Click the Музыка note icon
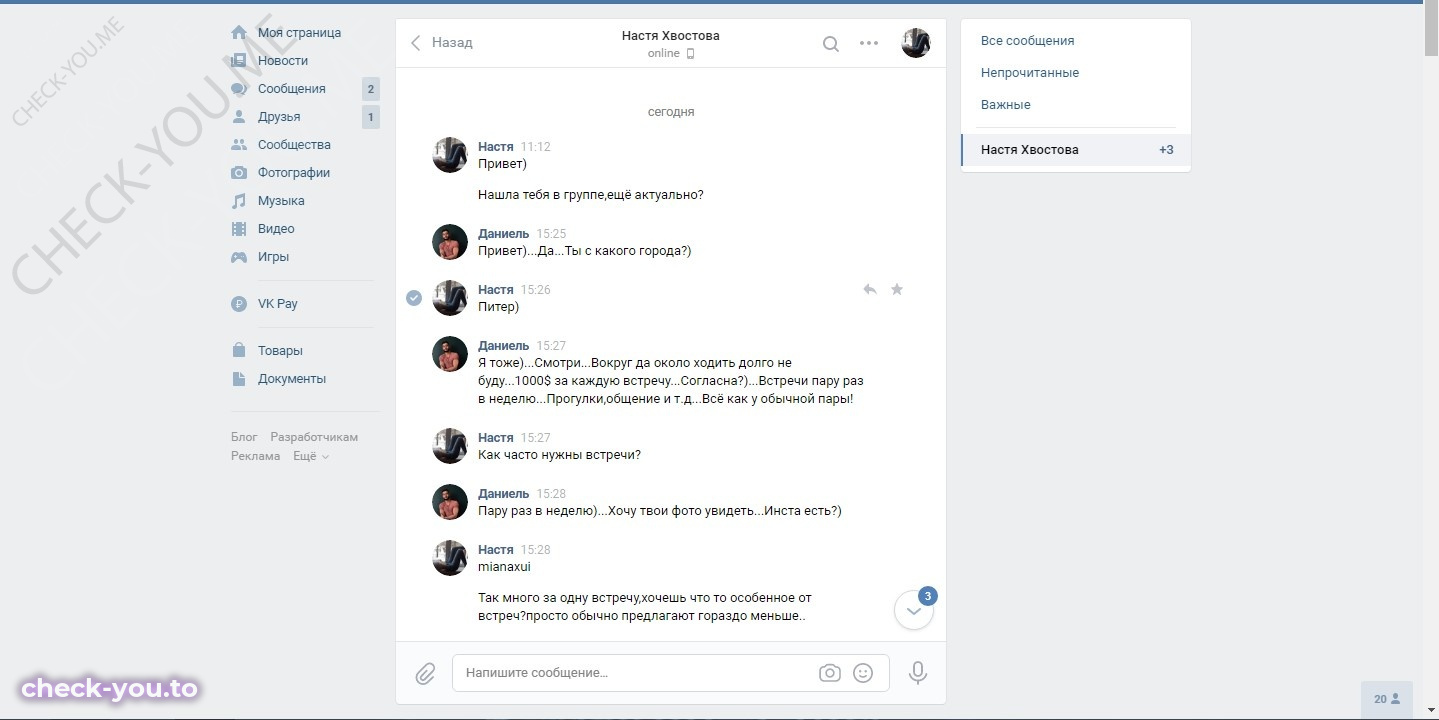 pyautogui.click(x=239, y=201)
